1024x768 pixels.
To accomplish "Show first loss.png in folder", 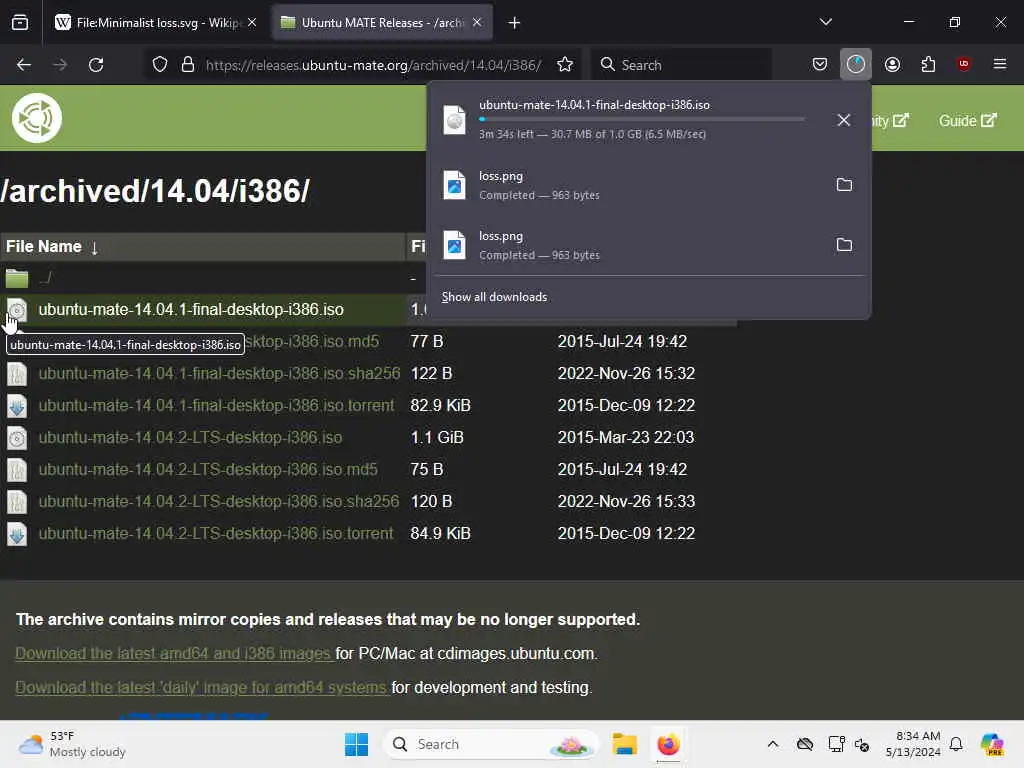I will pos(844,185).
